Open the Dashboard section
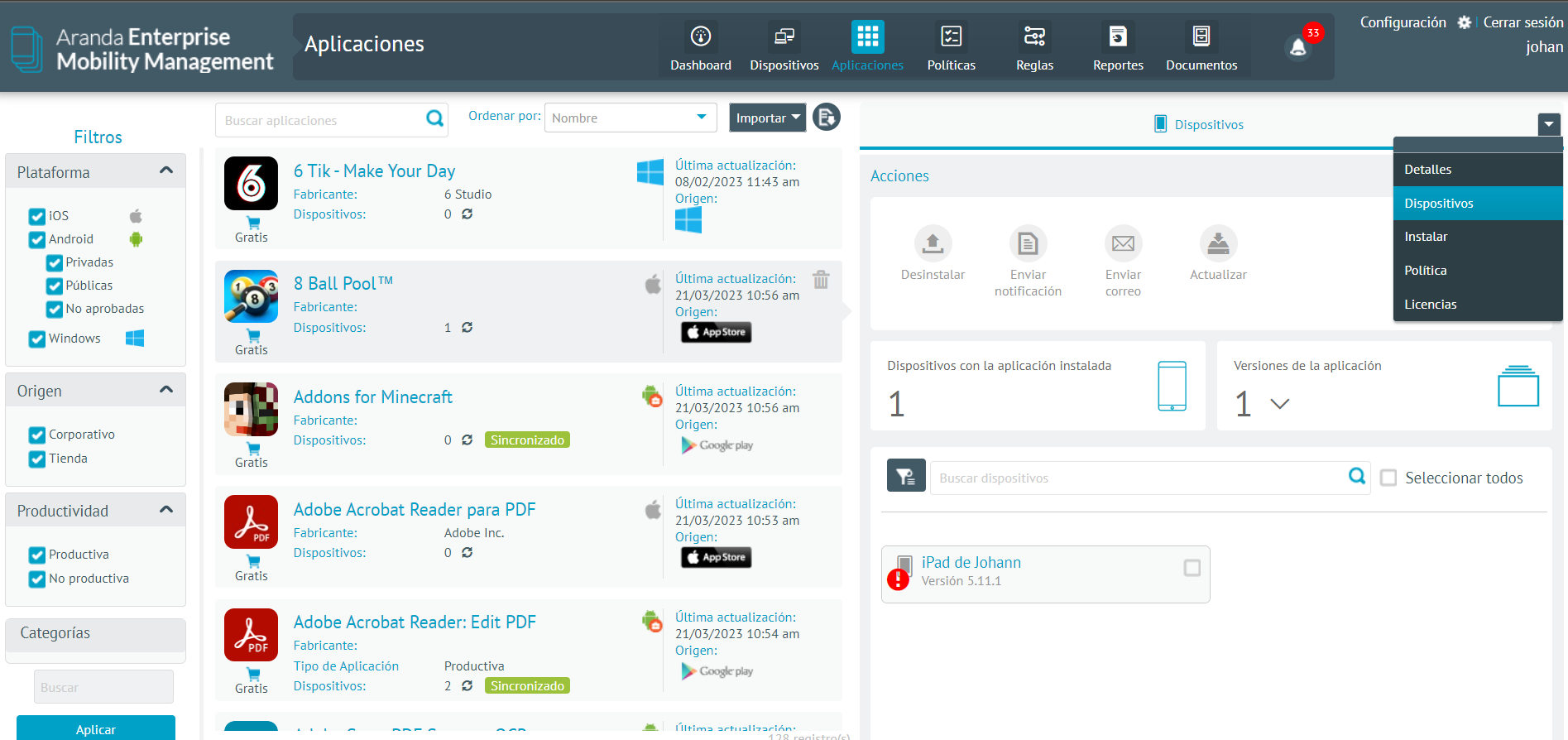 (700, 47)
